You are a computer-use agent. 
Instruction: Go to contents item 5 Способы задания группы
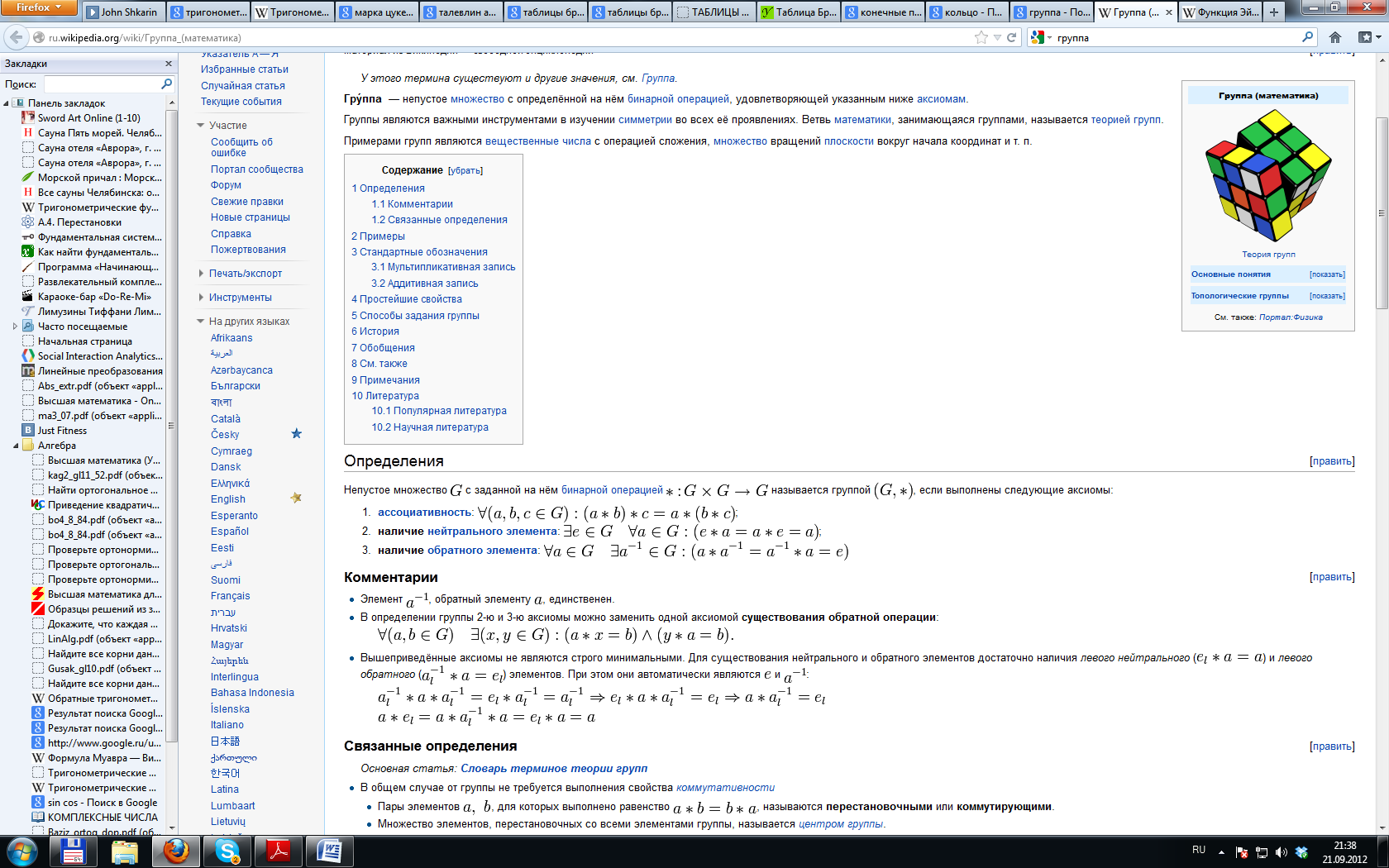click(x=415, y=316)
